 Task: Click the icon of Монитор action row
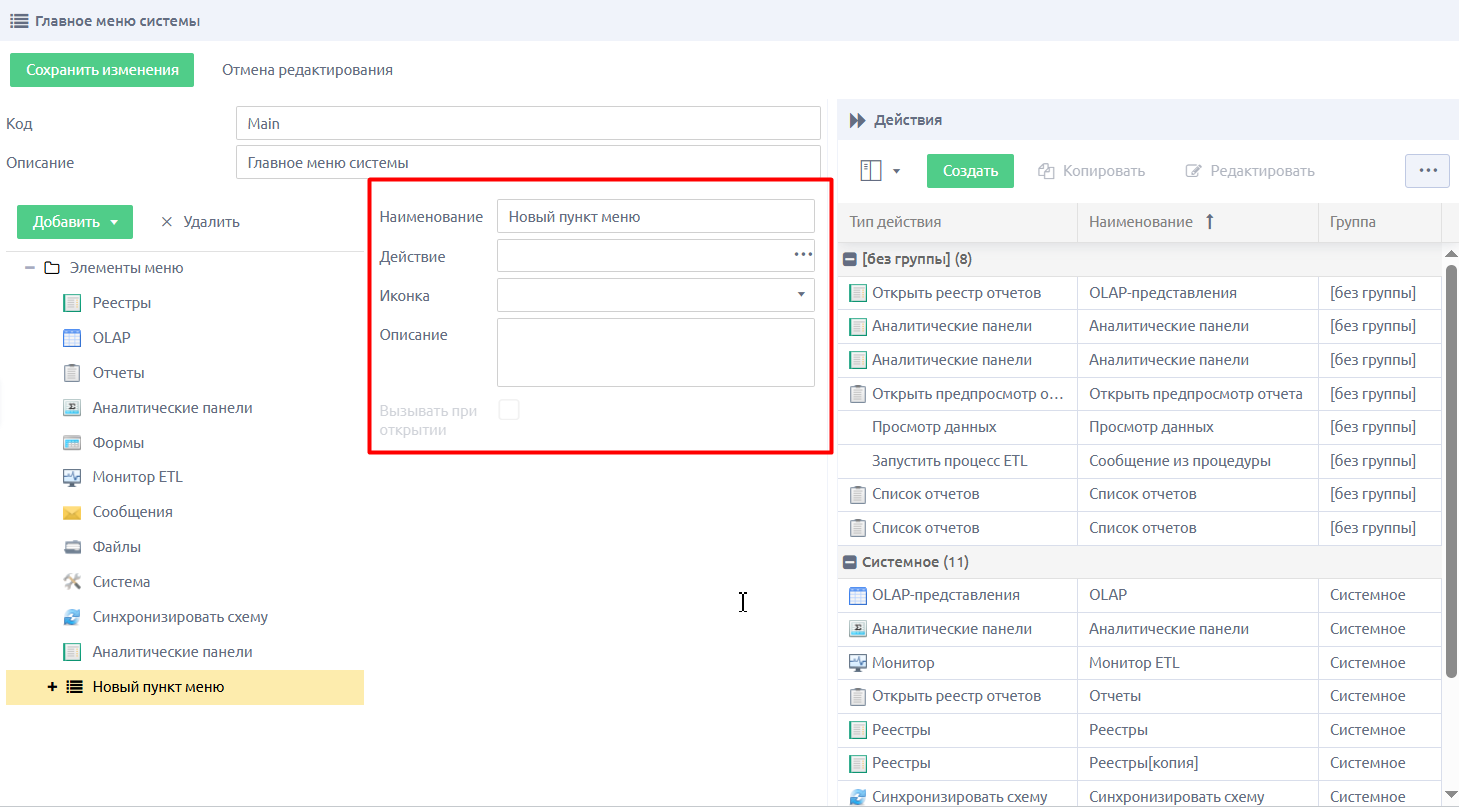[857, 663]
